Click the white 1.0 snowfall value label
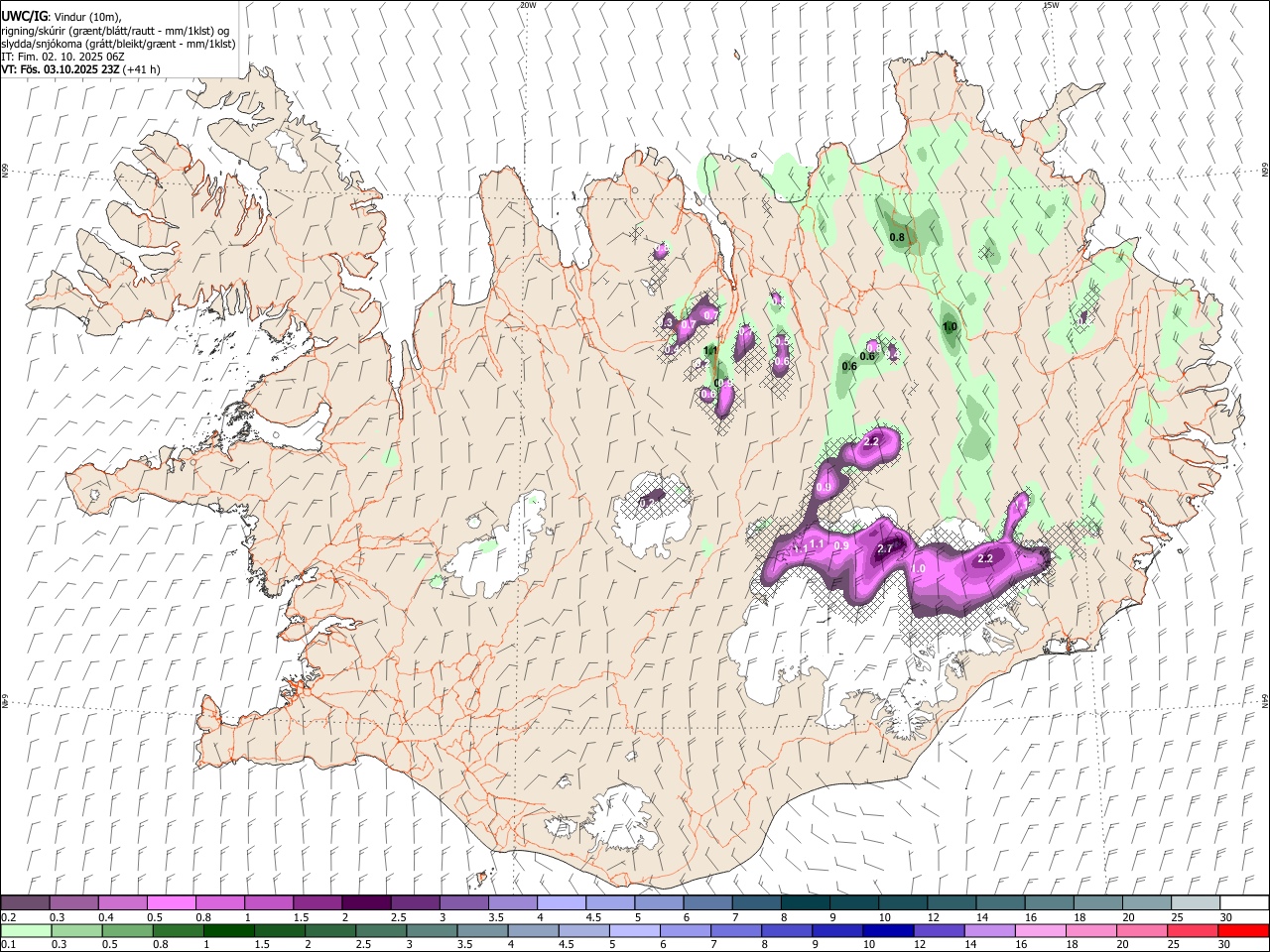The width and height of the screenshot is (1270, 952). (918, 568)
